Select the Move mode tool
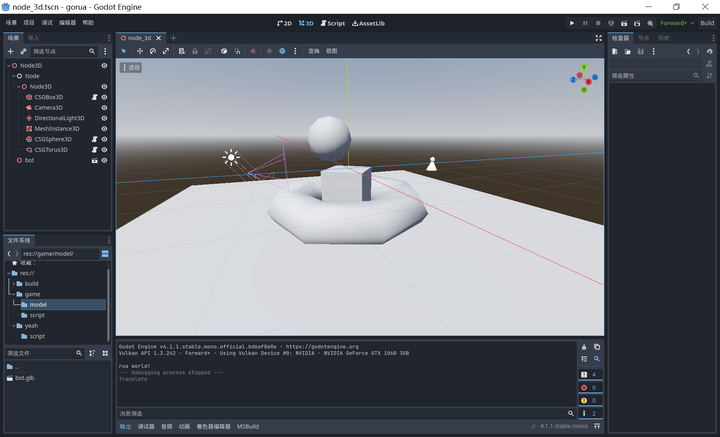The image size is (720, 437). tap(139, 51)
